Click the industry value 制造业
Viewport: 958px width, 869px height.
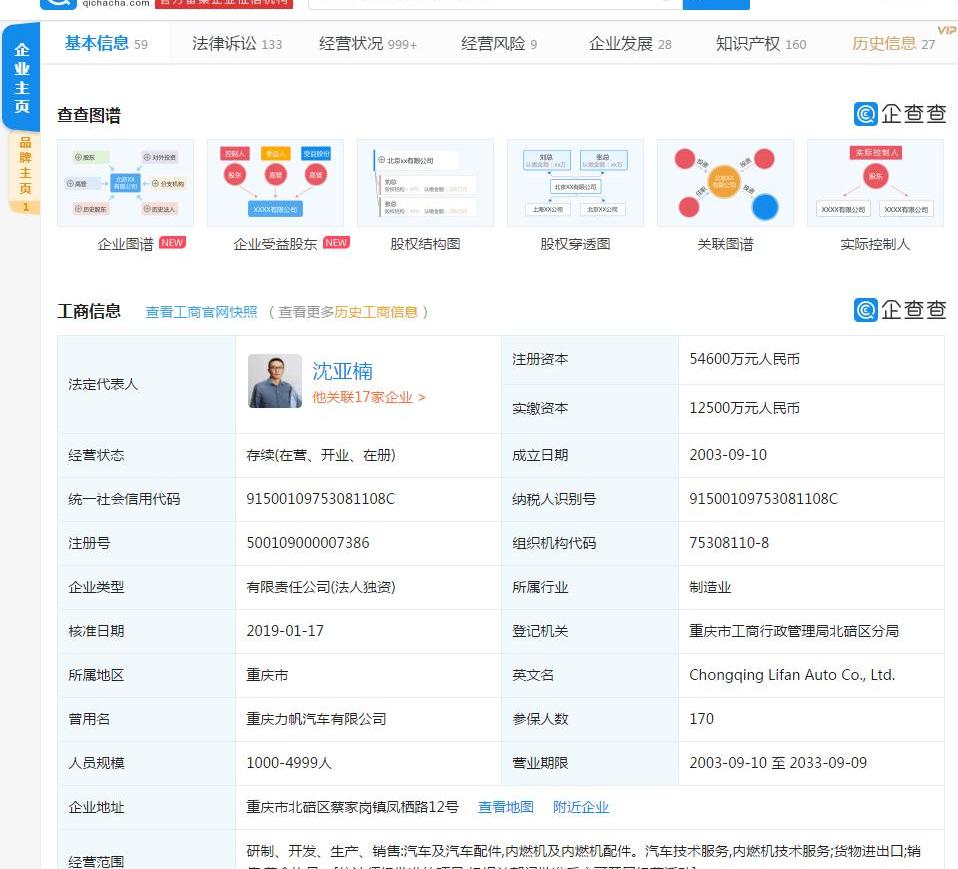coord(710,587)
